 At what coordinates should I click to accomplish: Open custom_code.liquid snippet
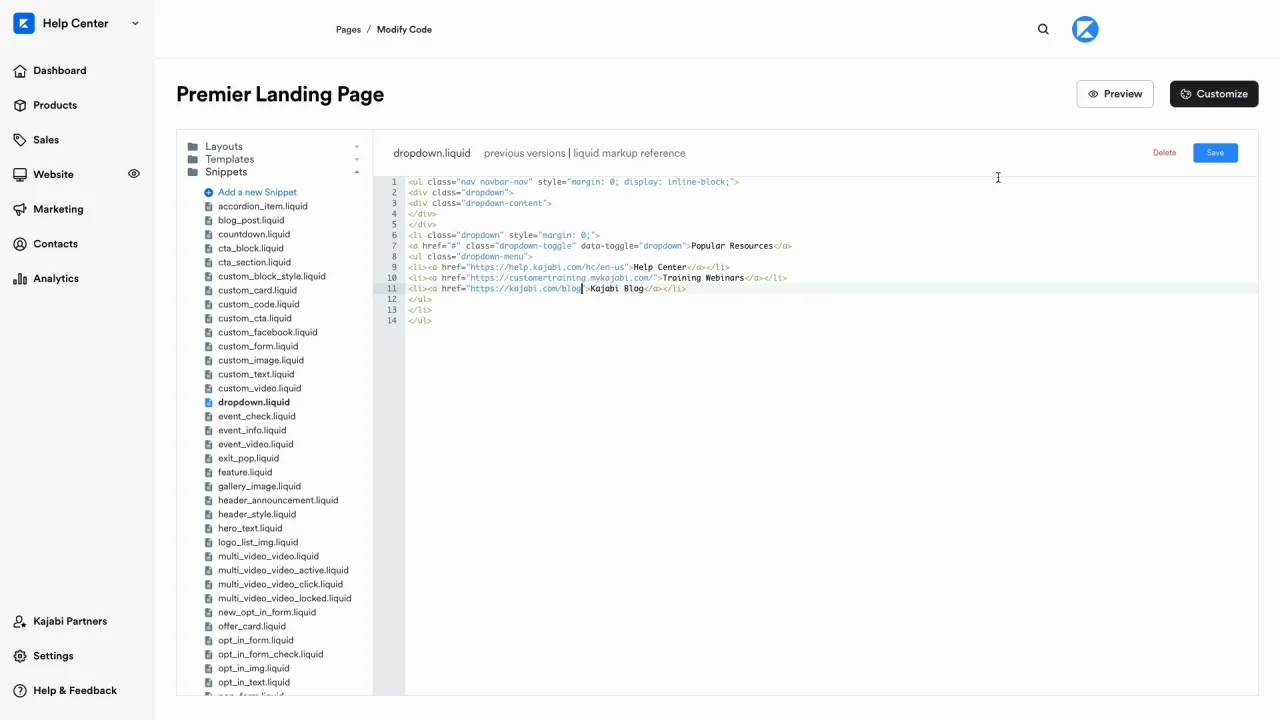pyautogui.click(x=258, y=305)
